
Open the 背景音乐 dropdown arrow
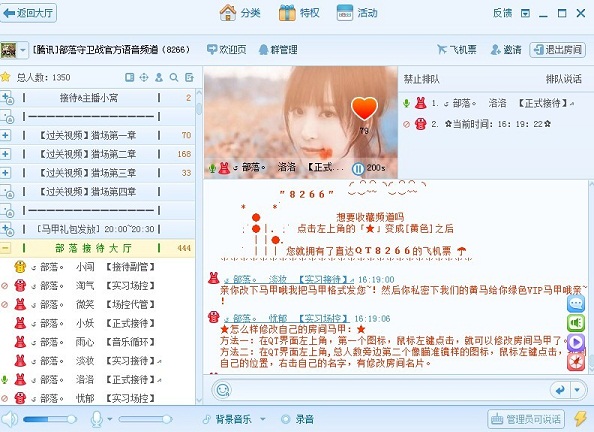pos(262,419)
